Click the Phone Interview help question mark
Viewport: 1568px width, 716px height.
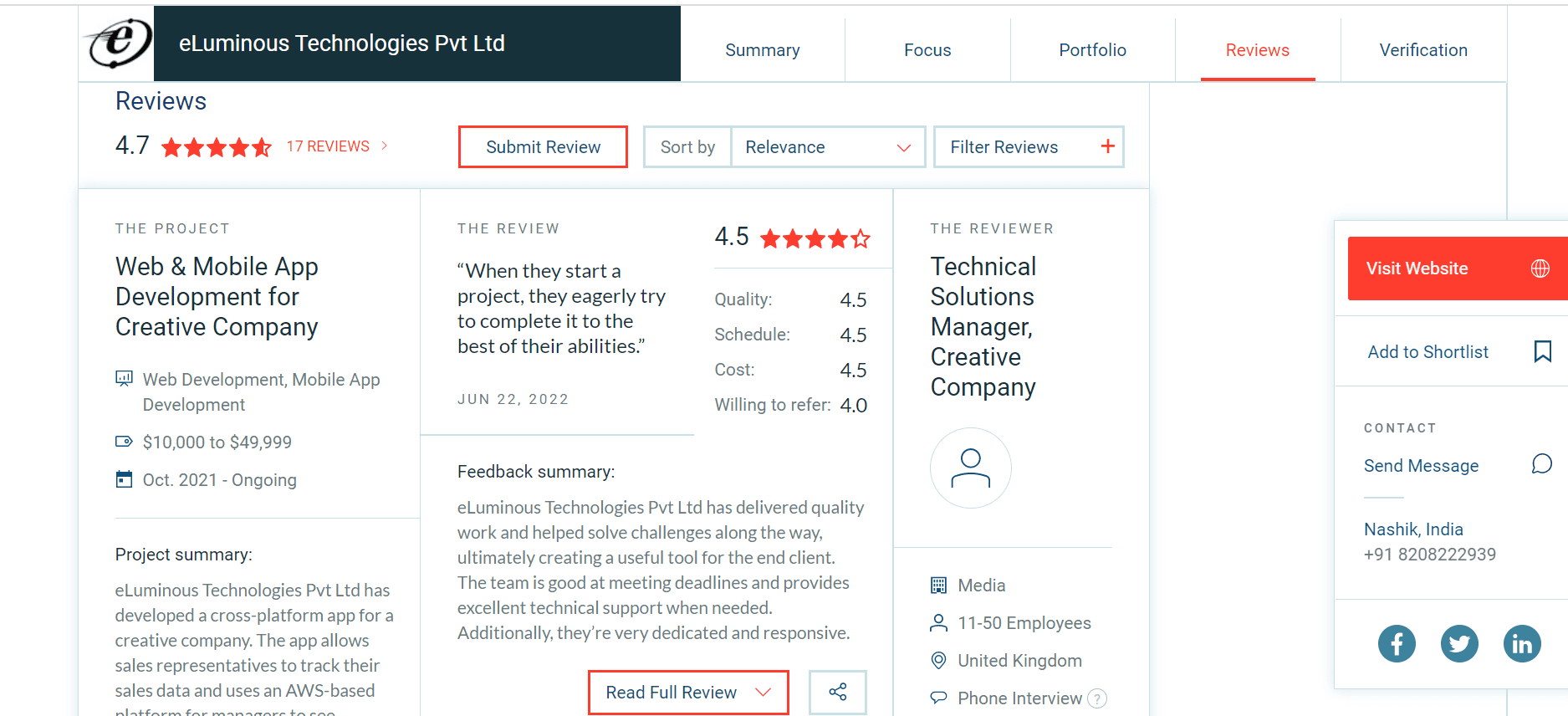(1097, 698)
